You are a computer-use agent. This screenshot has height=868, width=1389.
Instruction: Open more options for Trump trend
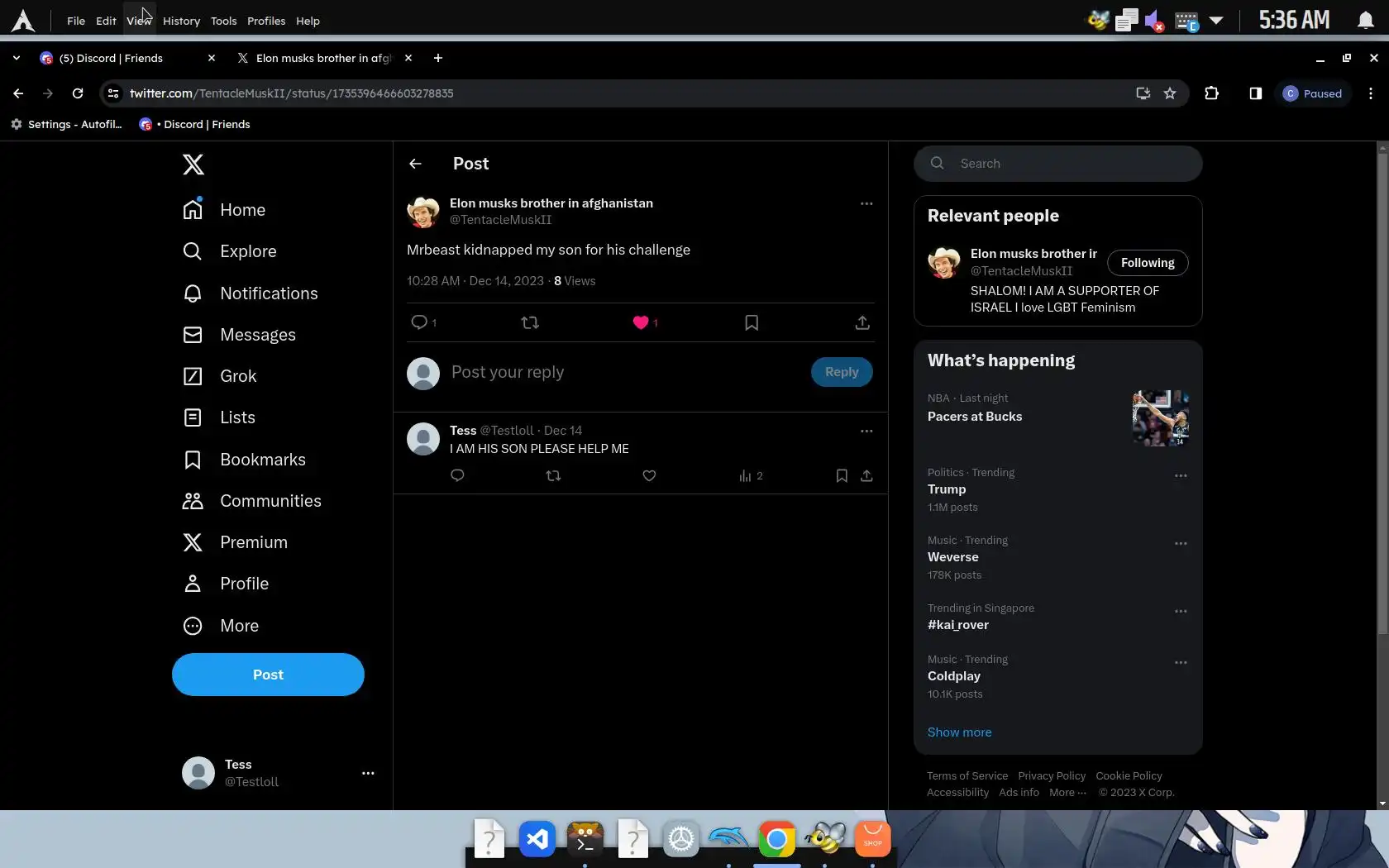pos(1181,476)
